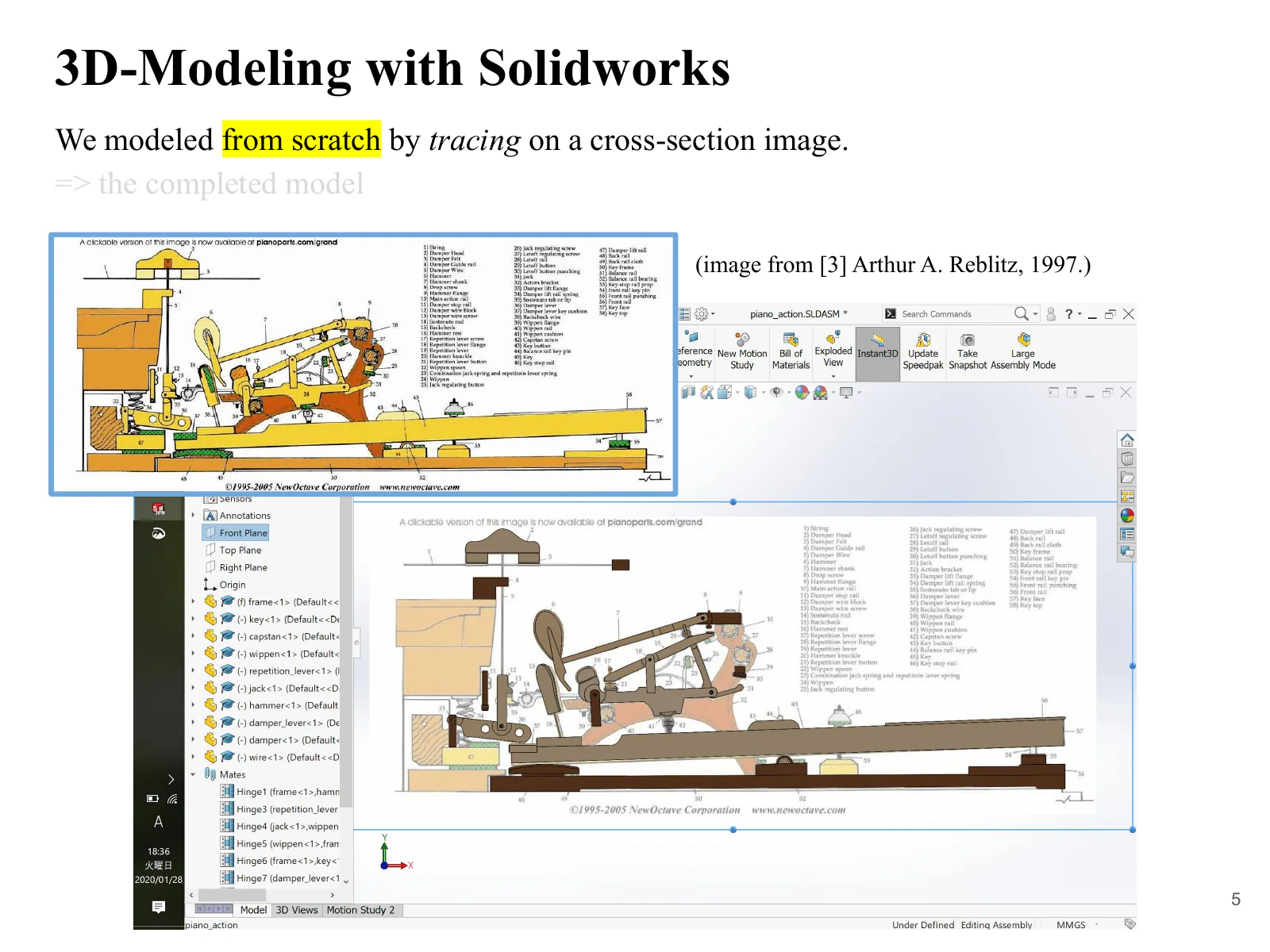
Task: Click the Edit Appearance color ball
Action: pos(802,392)
